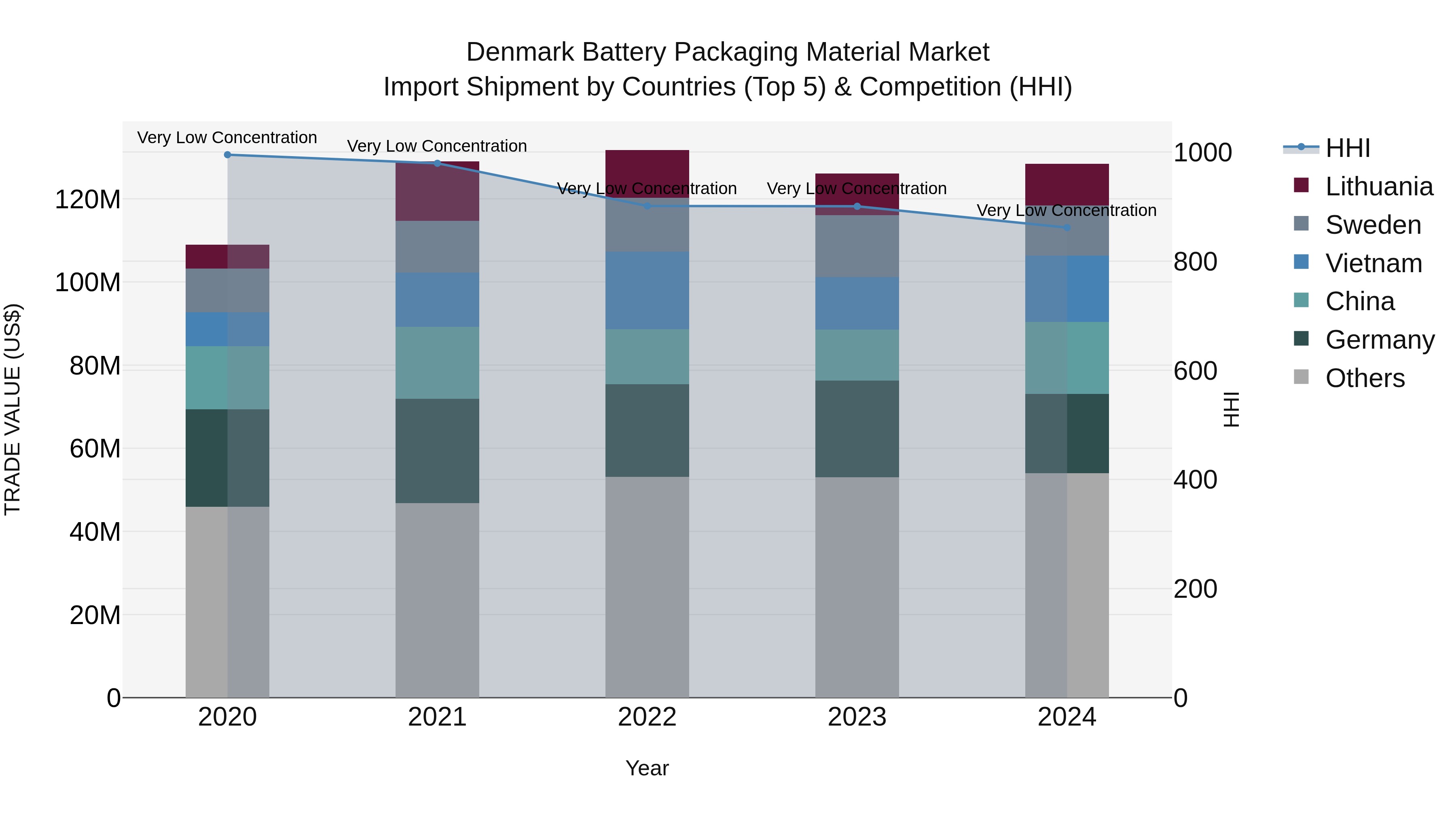Click the 2021 HHI line marker

coord(437,163)
